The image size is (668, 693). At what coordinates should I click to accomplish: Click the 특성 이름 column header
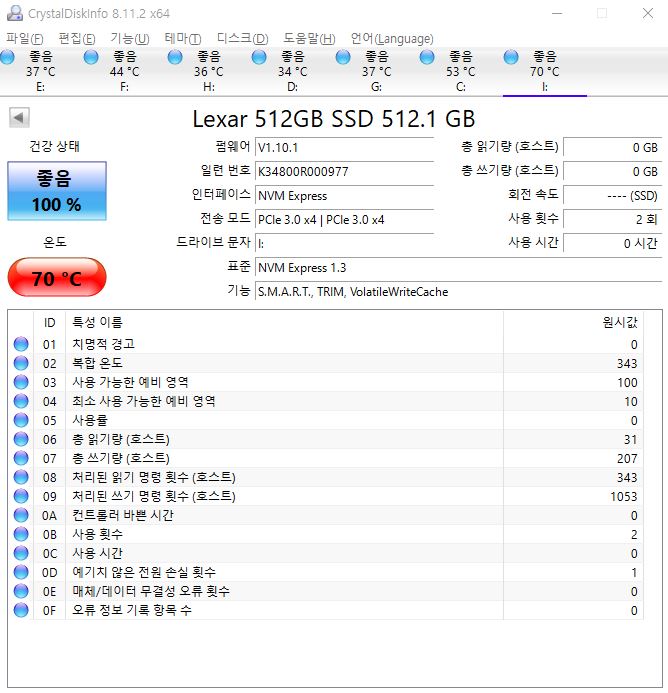(x=284, y=322)
